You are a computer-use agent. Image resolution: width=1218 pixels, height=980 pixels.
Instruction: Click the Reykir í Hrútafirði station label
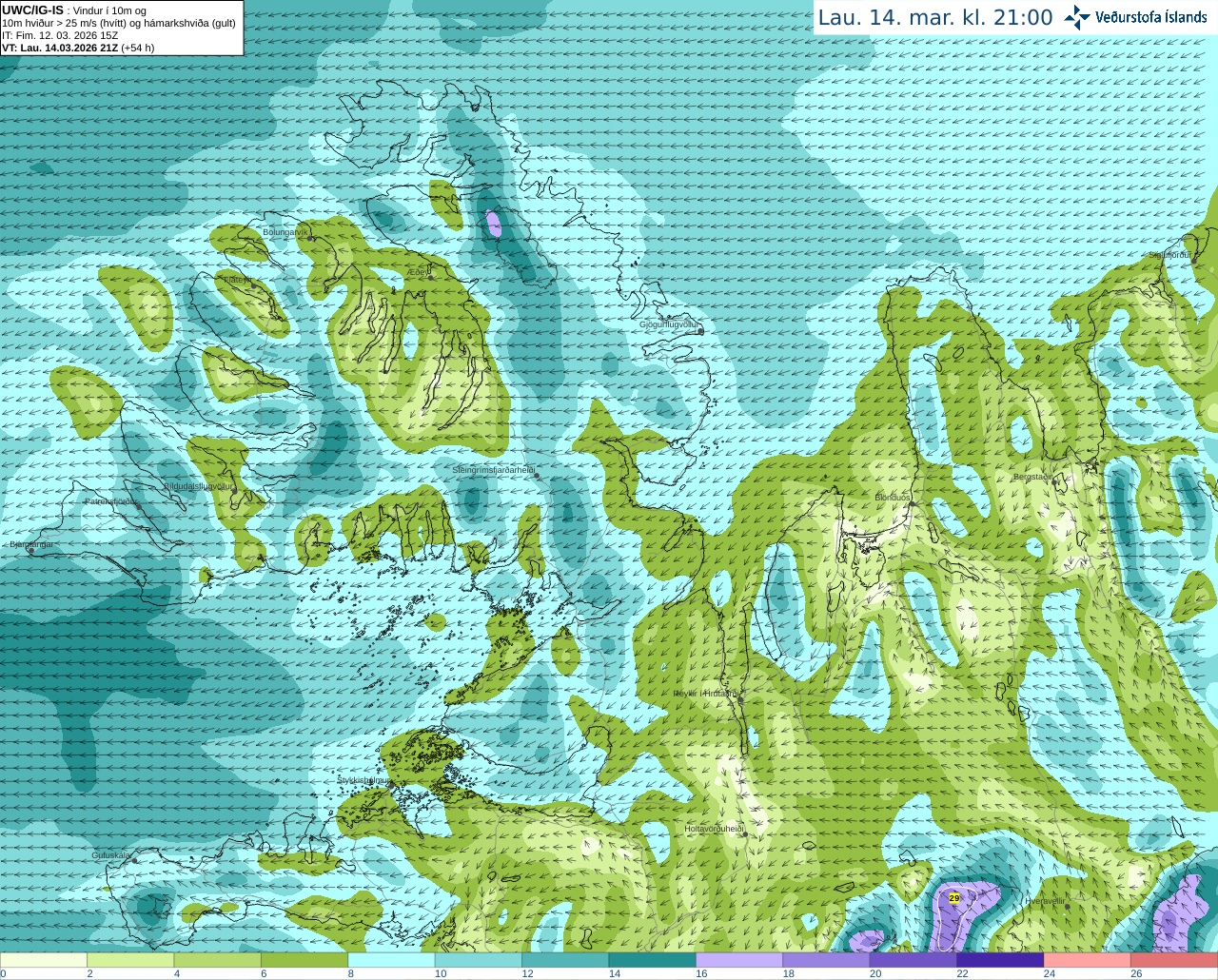pos(705,695)
